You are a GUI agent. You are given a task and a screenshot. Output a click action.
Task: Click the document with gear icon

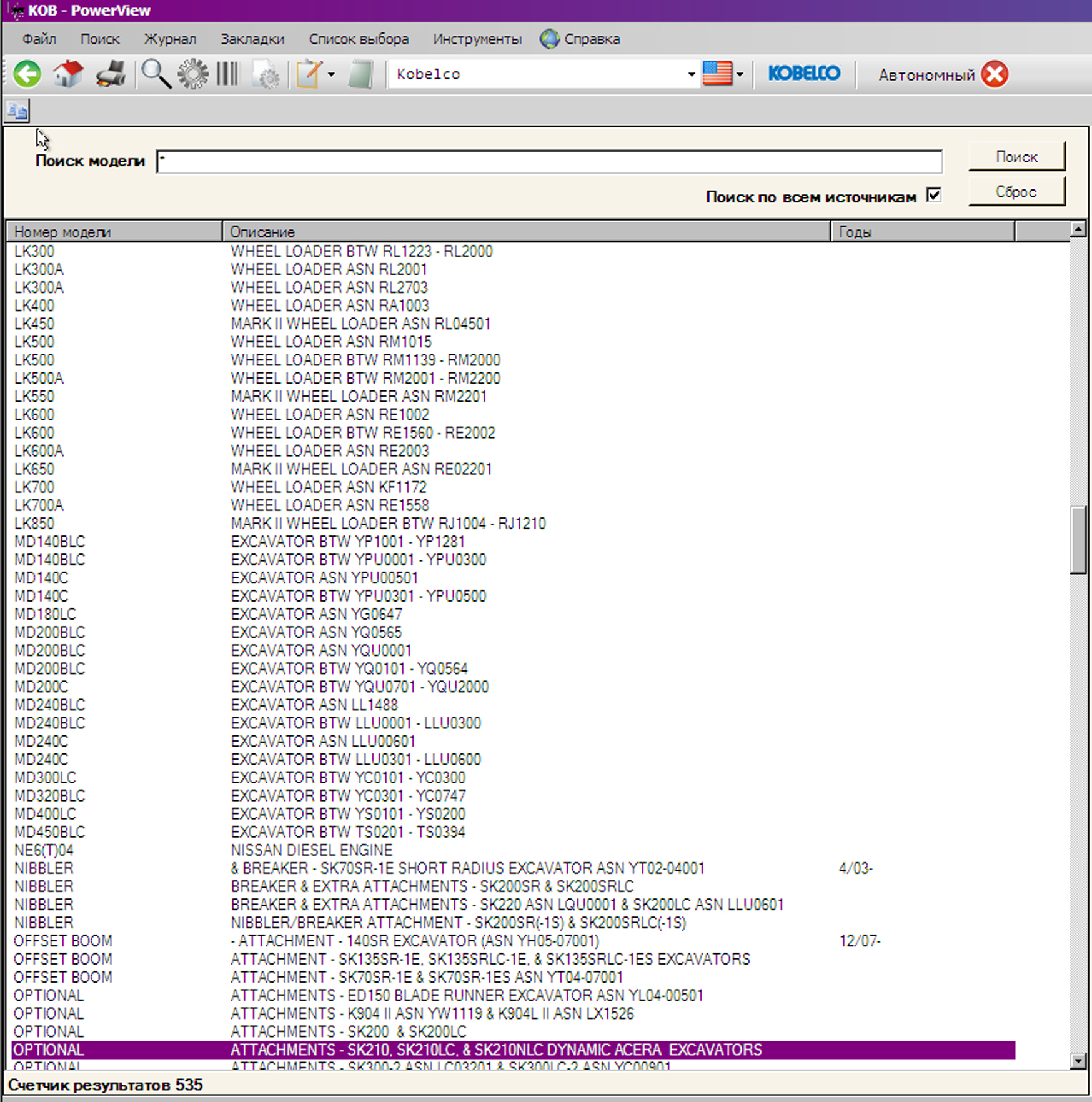pos(267,76)
